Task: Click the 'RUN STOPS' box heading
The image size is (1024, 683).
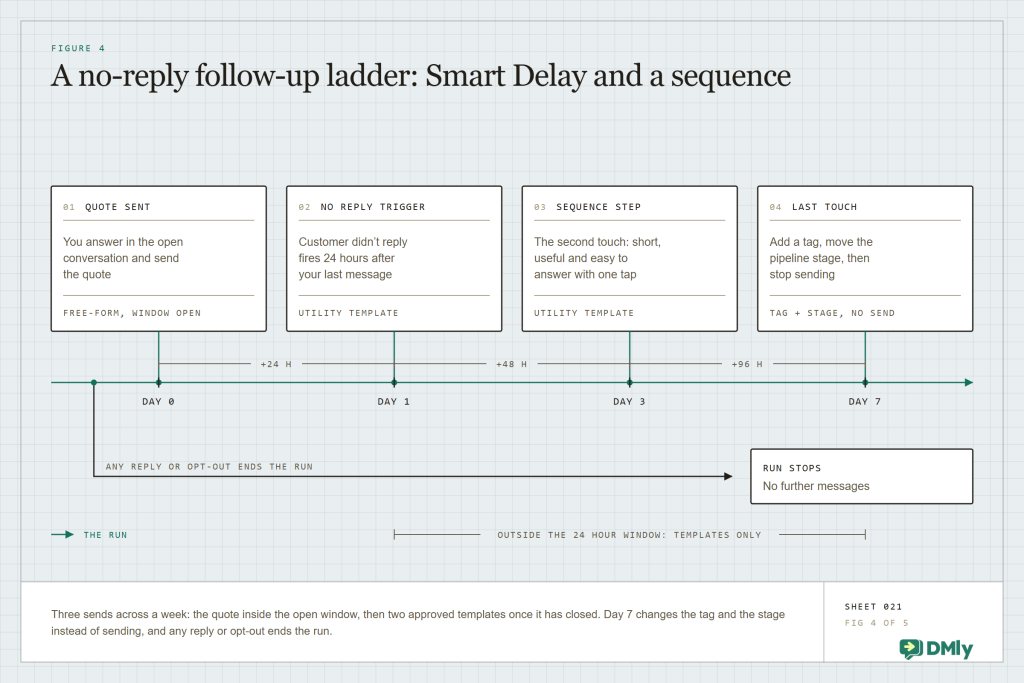Action: (792, 468)
